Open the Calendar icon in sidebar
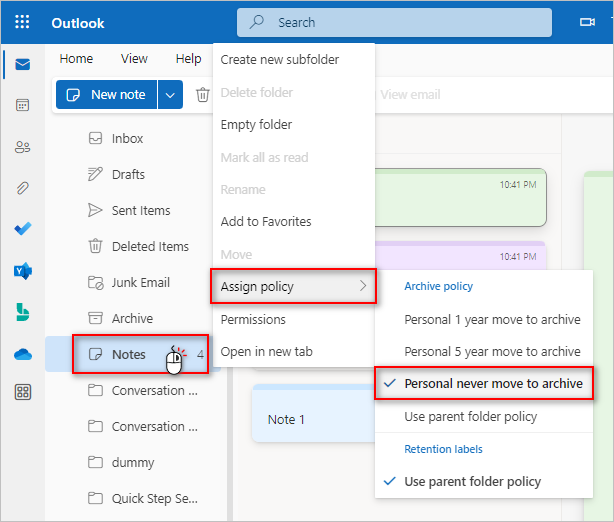614x522 pixels. [x=22, y=105]
